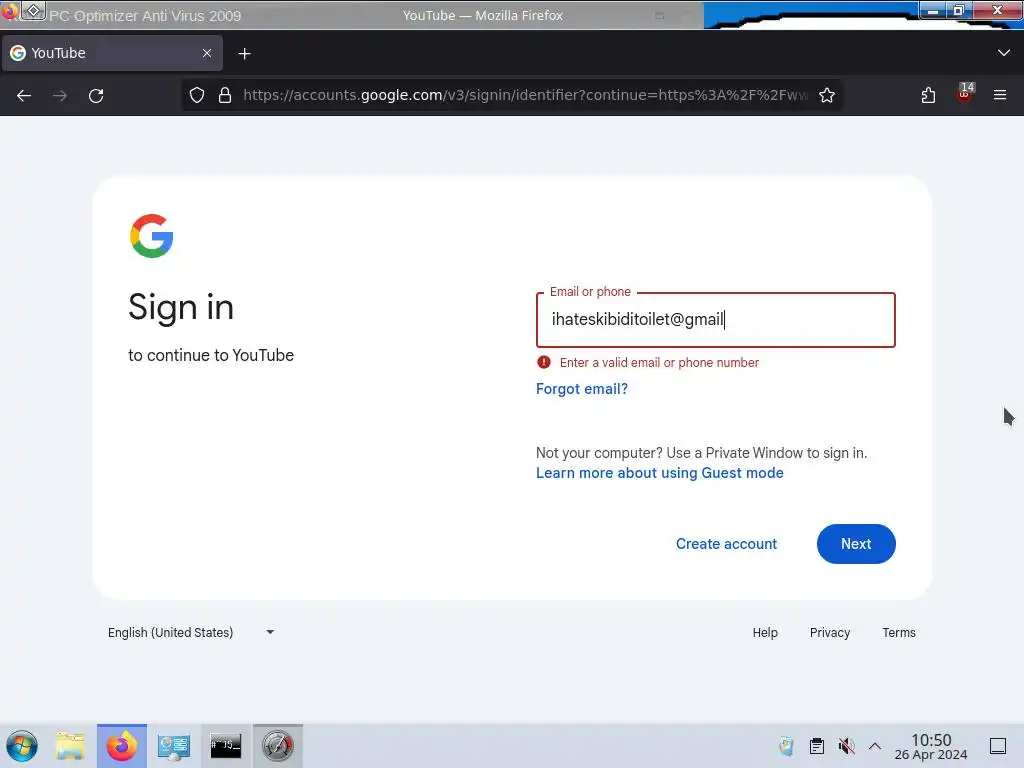Open the Terms footer link
Viewport: 1024px width, 768px height.
click(x=899, y=632)
